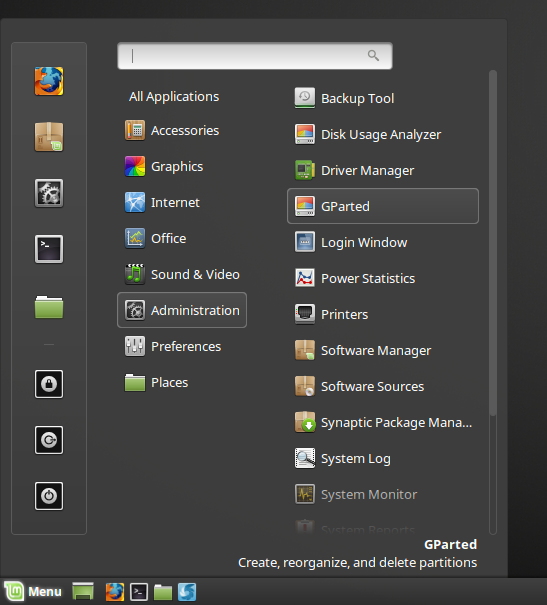This screenshot has height=605, width=547.
Task: Open System Settings gear in favorites sidebar
Action: 49,193
